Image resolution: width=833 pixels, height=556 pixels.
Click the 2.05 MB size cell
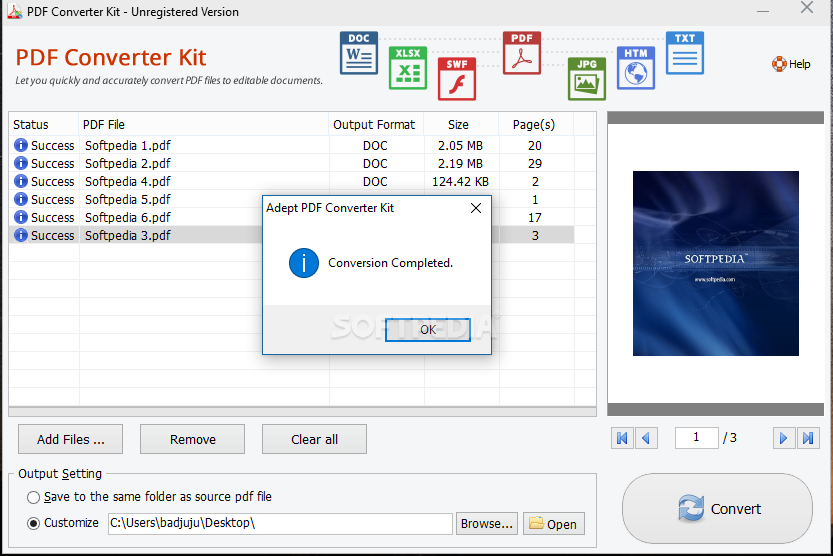click(460, 146)
